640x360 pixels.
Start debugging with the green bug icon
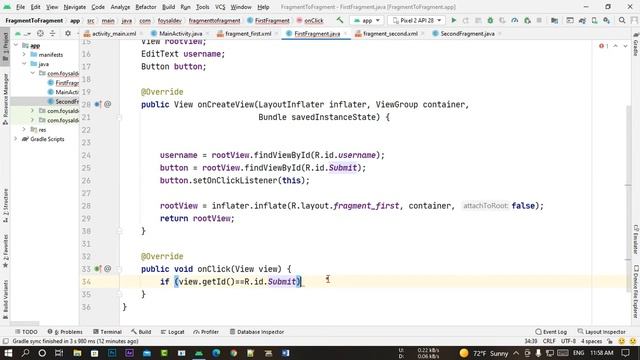(490, 20)
